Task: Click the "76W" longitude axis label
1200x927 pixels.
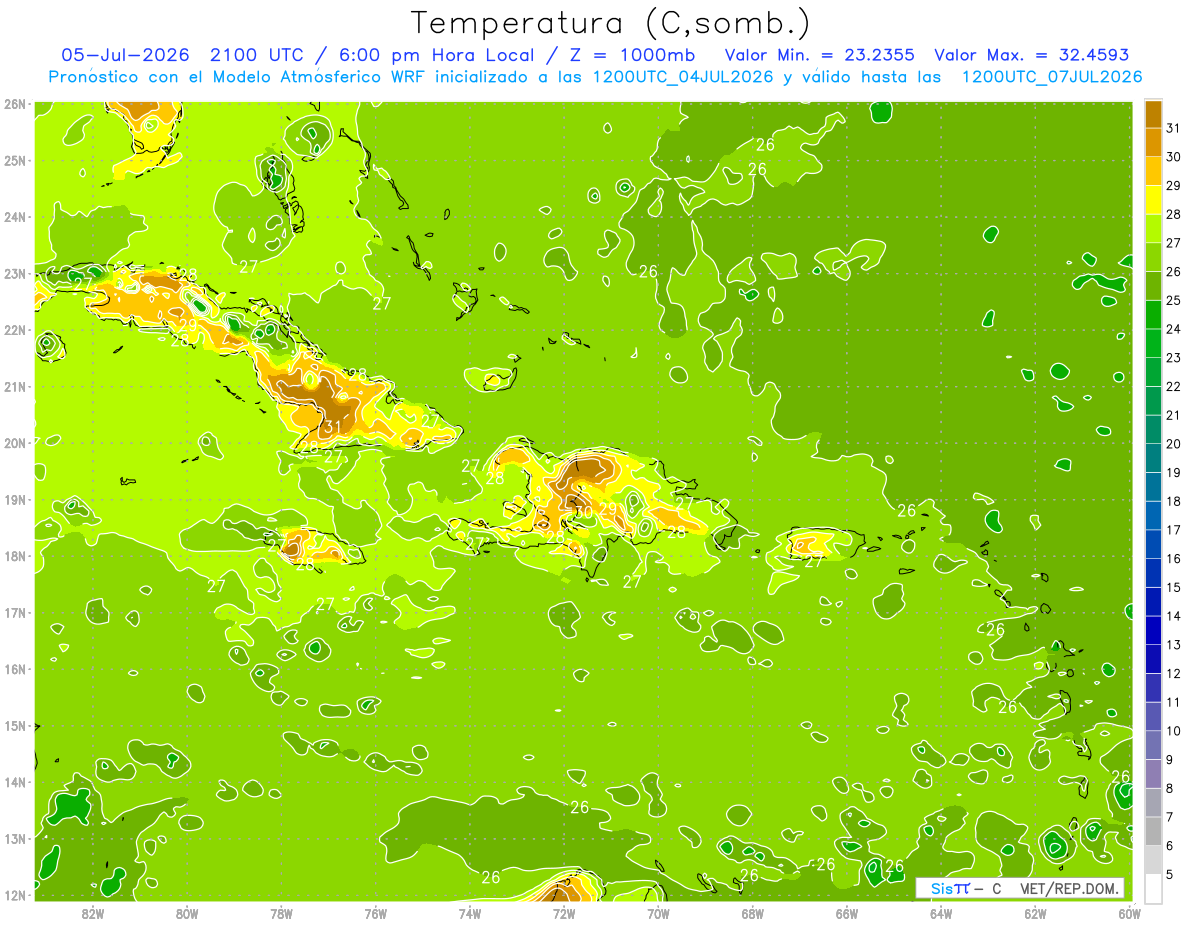Action: pyautogui.click(x=375, y=913)
